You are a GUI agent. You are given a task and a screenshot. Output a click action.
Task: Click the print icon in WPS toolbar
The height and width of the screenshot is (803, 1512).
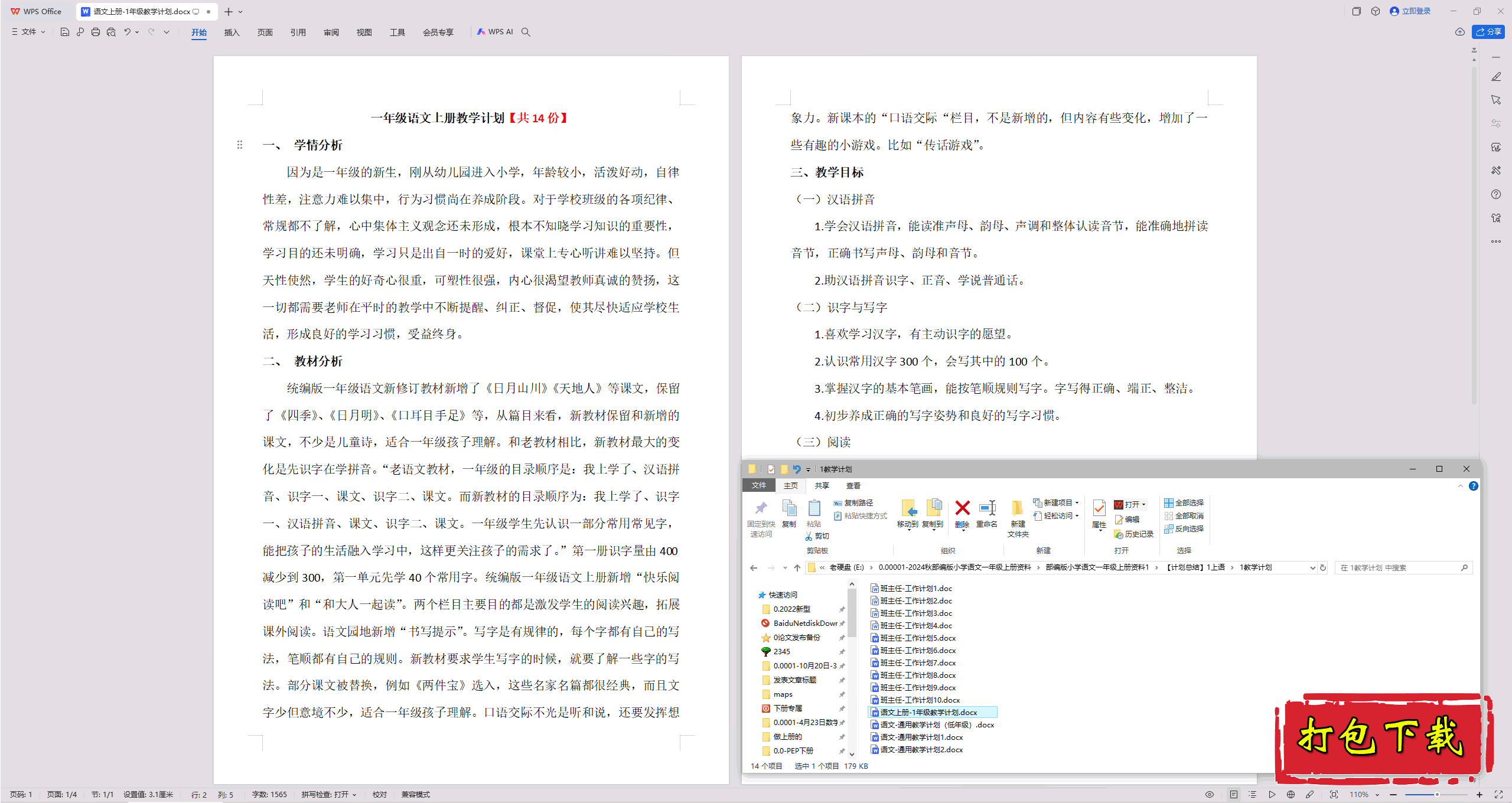click(x=96, y=32)
